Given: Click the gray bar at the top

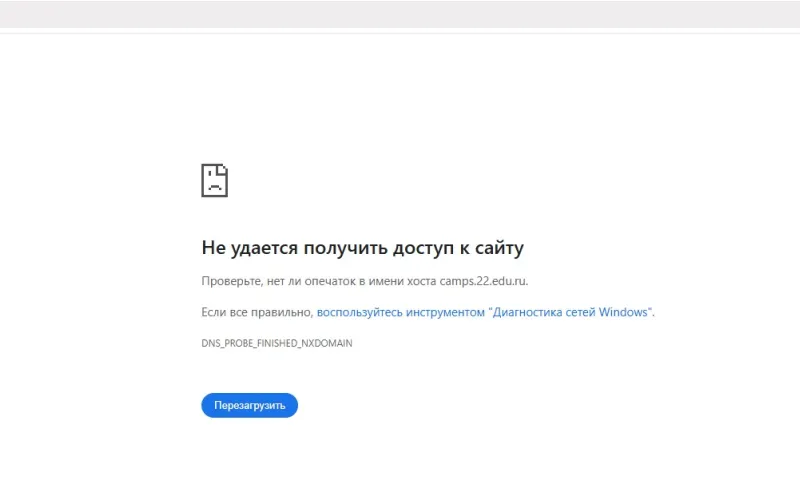Looking at the screenshot, I should point(400,14).
